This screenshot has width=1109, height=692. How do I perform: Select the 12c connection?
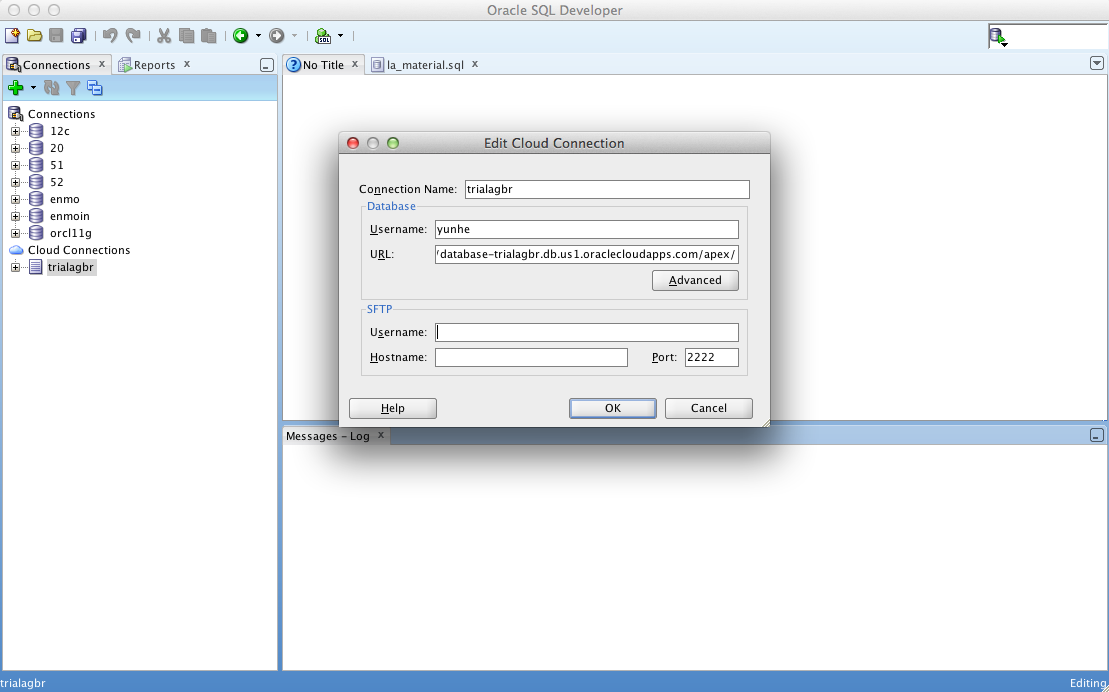(x=59, y=131)
